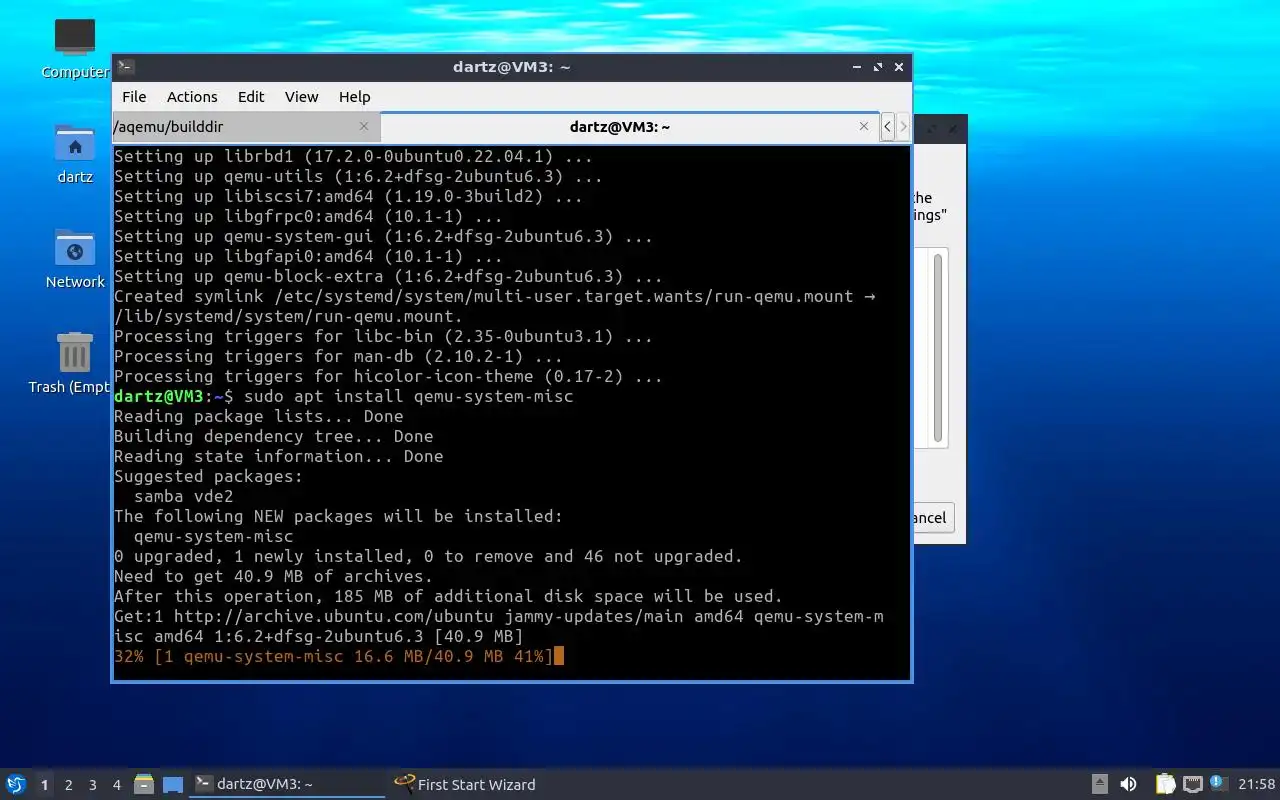This screenshot has width=1280, height=800.
Task: Activate First Start Wizard taskbar entry
Action: pyautogui.click(x=466, y=785)
